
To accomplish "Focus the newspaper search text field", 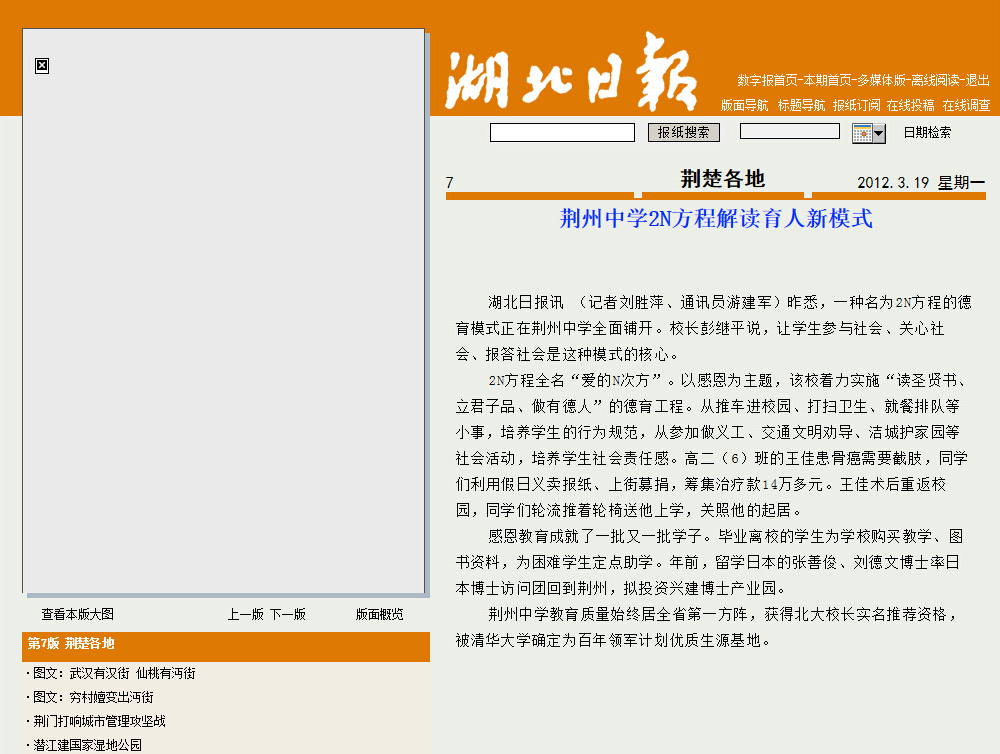I will pos(562,132).
